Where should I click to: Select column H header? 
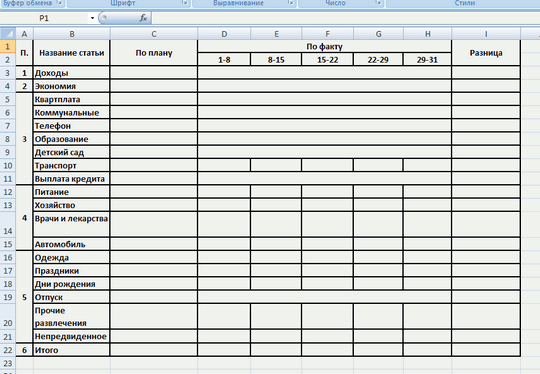click(x=427, y=34)
